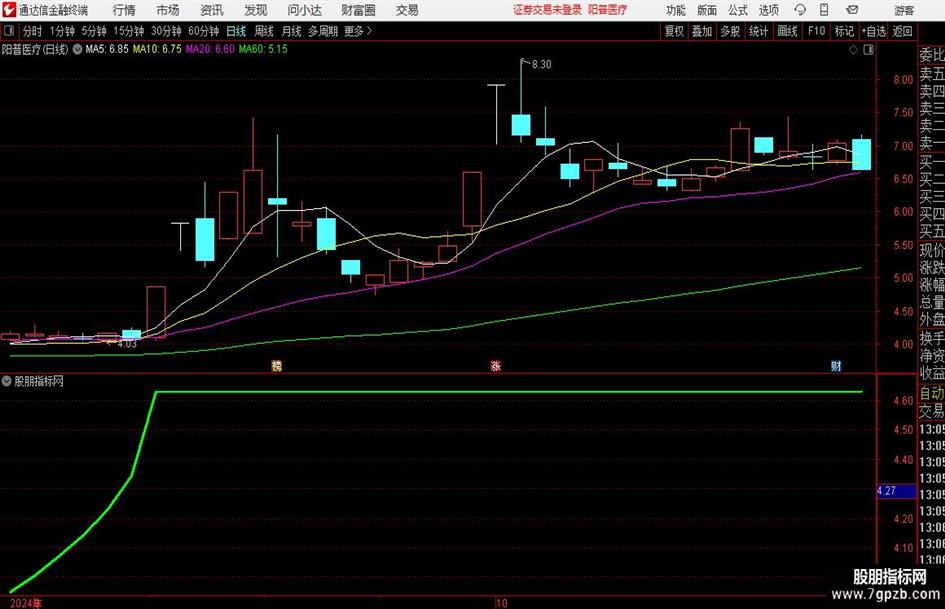The image size is (945, 609).
Task: Switch to 分时 chart tab
Action: [x=32, y=31]
